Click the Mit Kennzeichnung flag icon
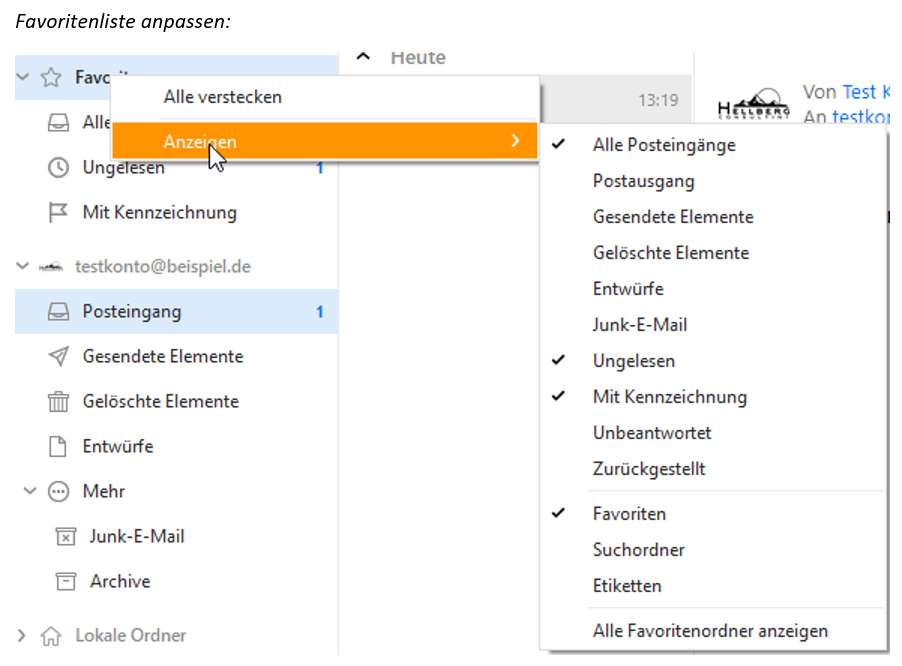The width and height of the screenshot is (902, 666). pos(58,212)
